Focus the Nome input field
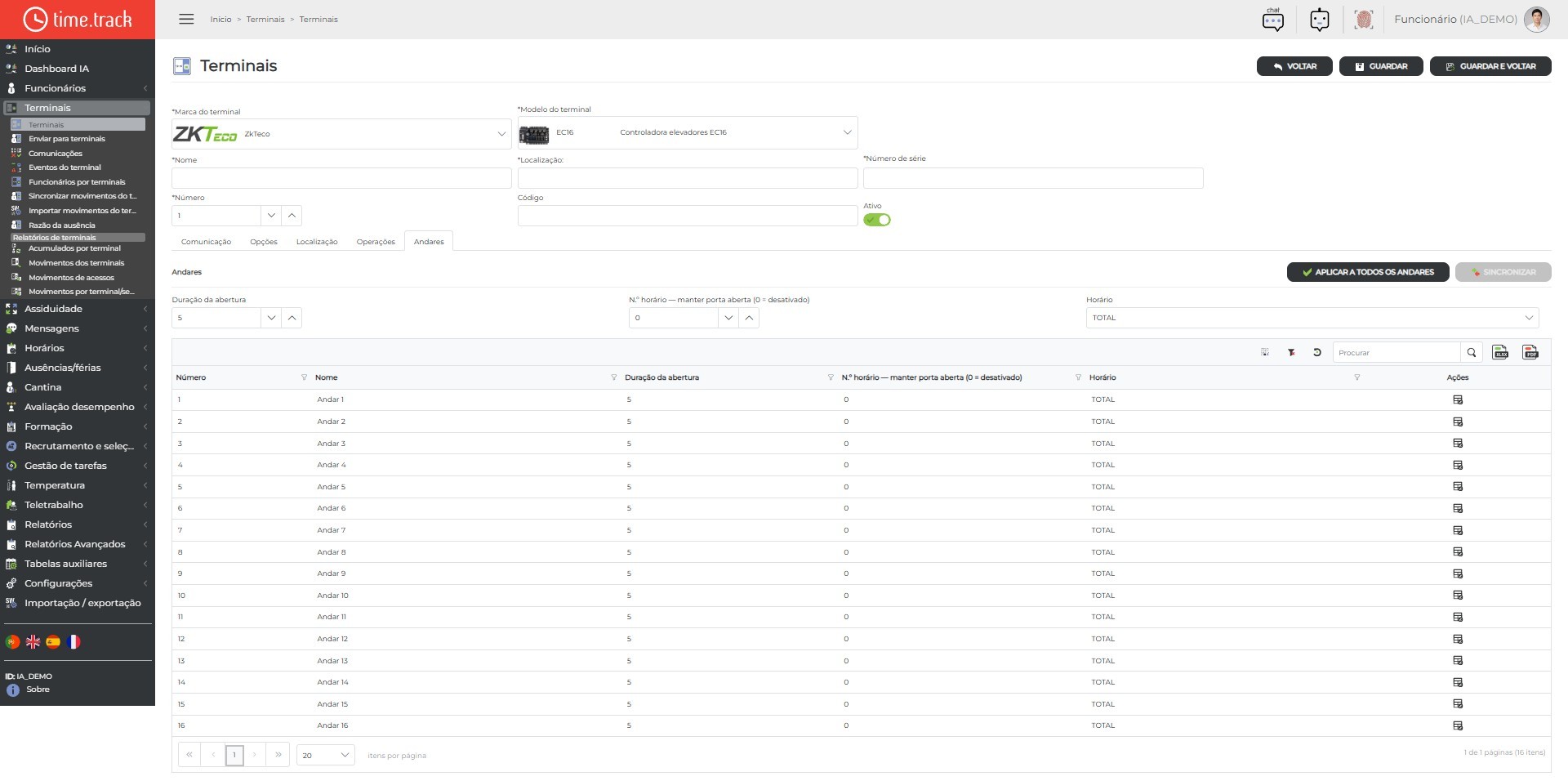 point(341,178)
